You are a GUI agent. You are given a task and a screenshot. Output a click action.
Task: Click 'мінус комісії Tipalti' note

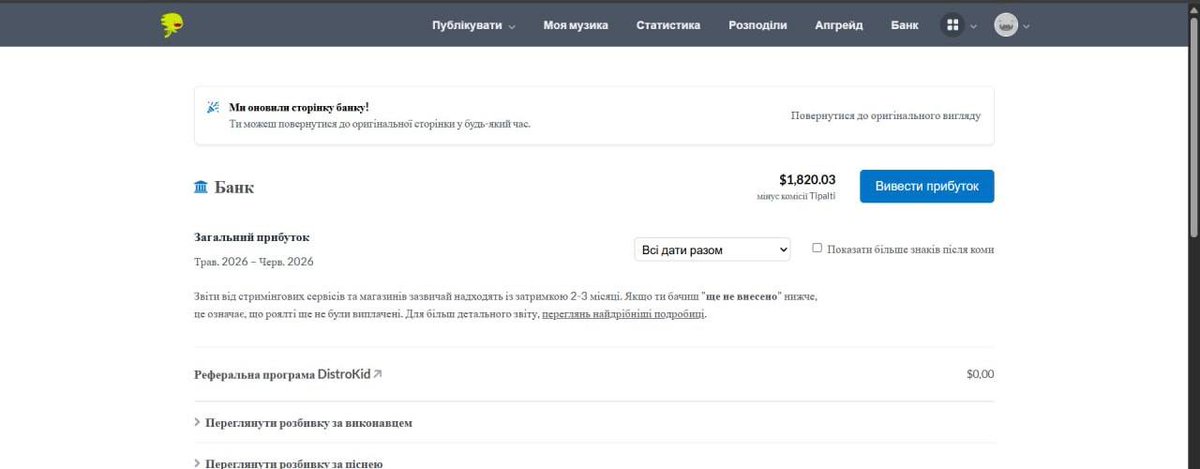[x=796, y=197]
